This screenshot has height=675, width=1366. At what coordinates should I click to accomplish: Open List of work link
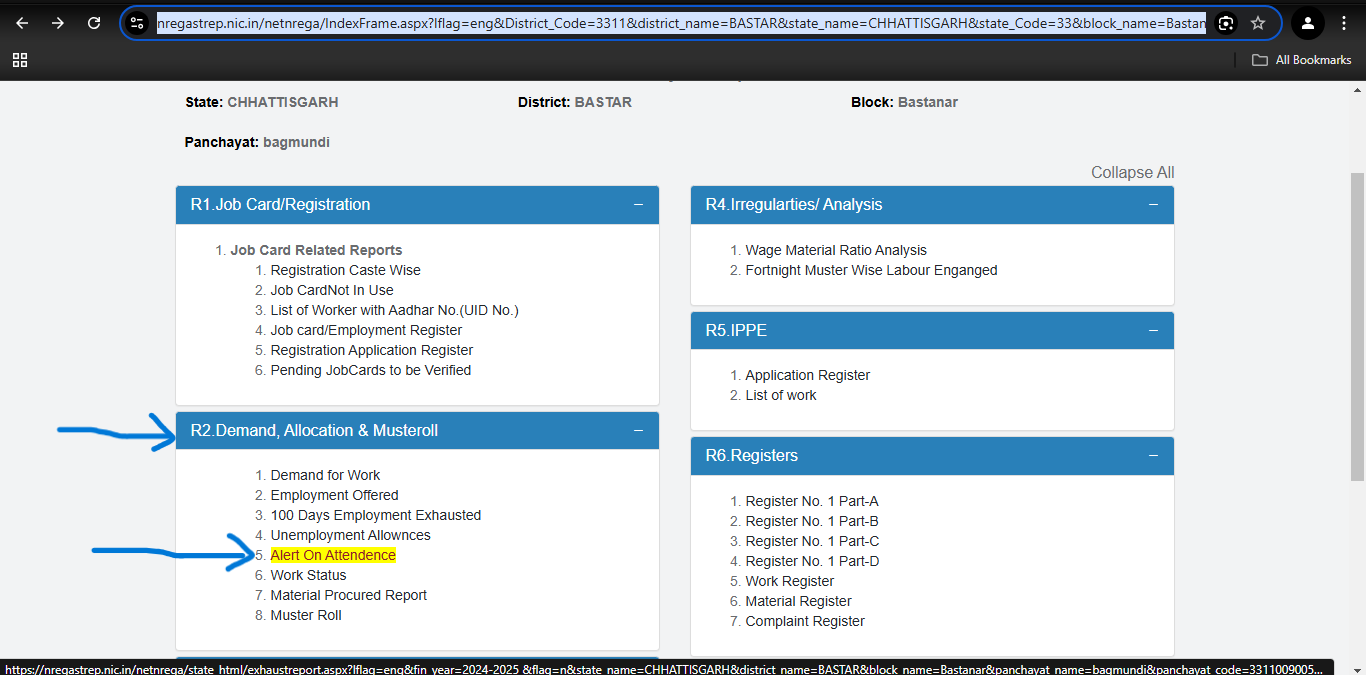coord(781,395)
